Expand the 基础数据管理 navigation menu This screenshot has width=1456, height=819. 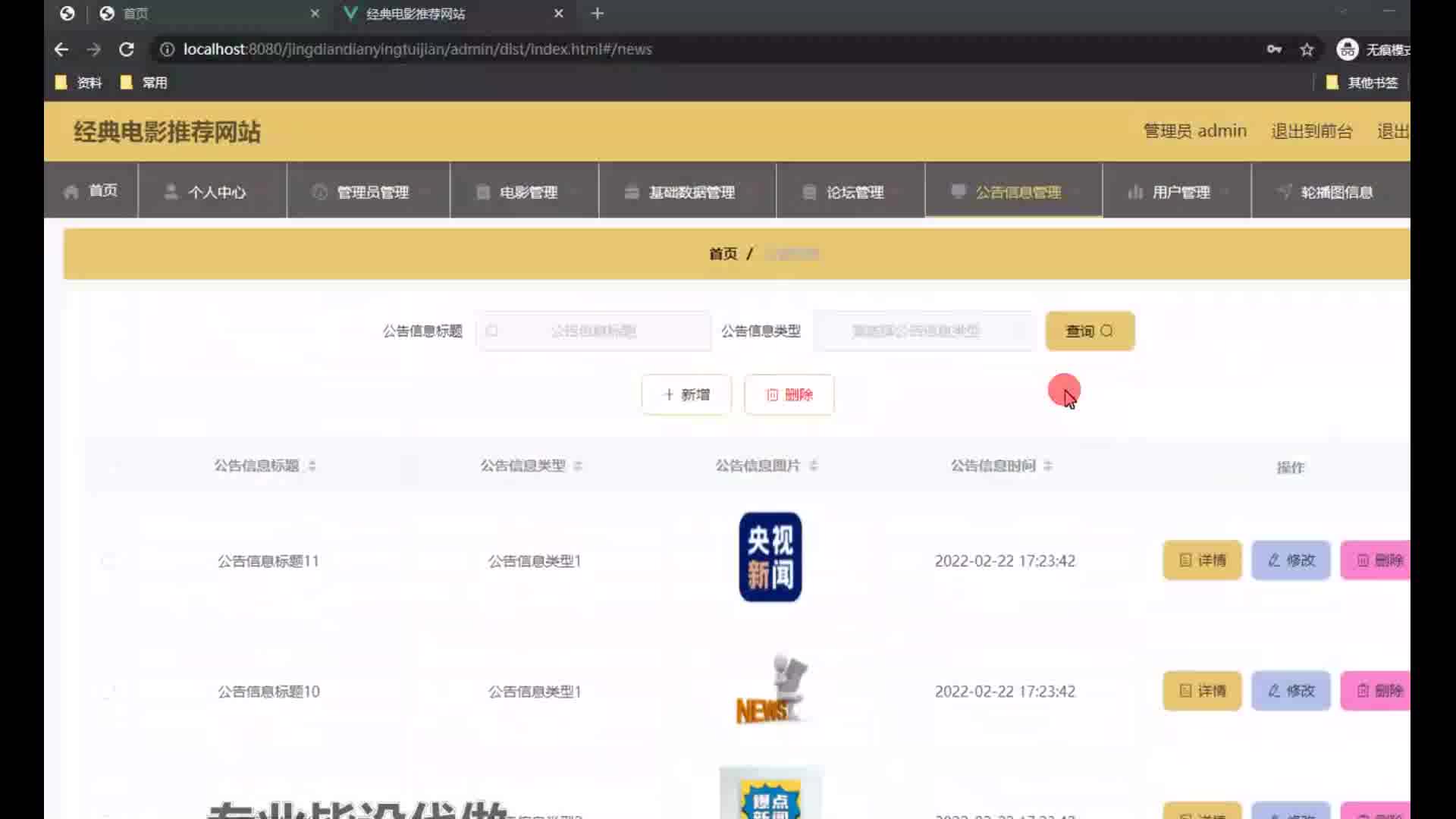(x=688, y=192)
